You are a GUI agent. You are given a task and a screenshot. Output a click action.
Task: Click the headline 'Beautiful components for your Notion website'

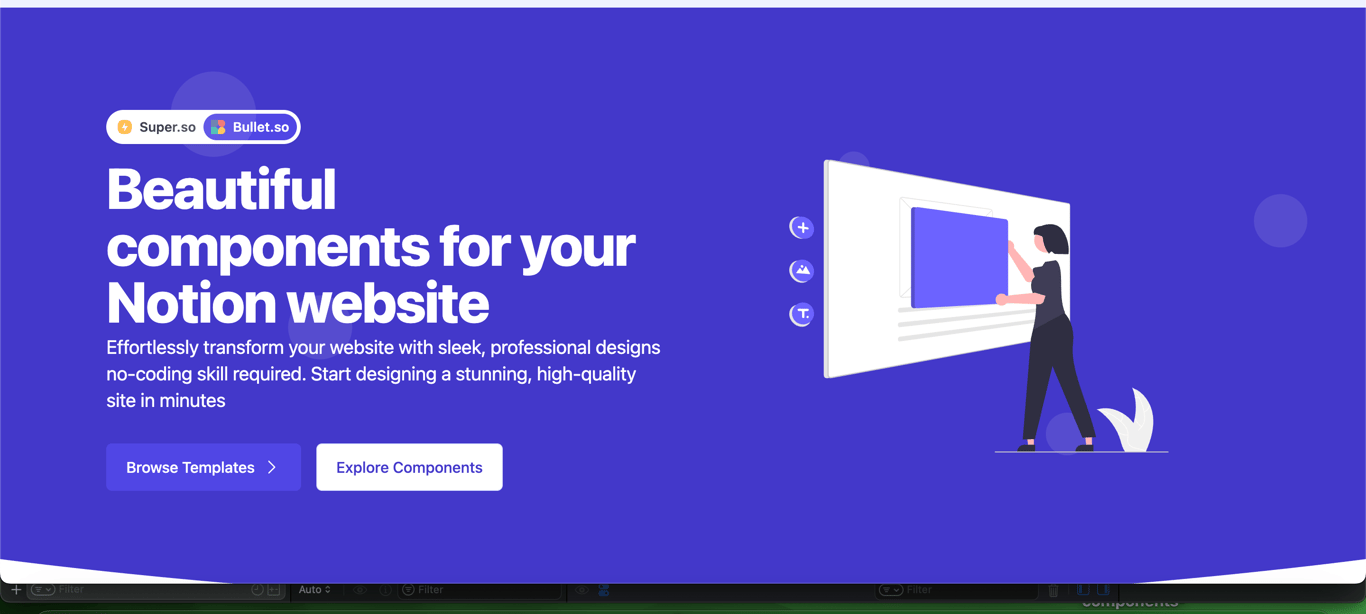[371, 246]
